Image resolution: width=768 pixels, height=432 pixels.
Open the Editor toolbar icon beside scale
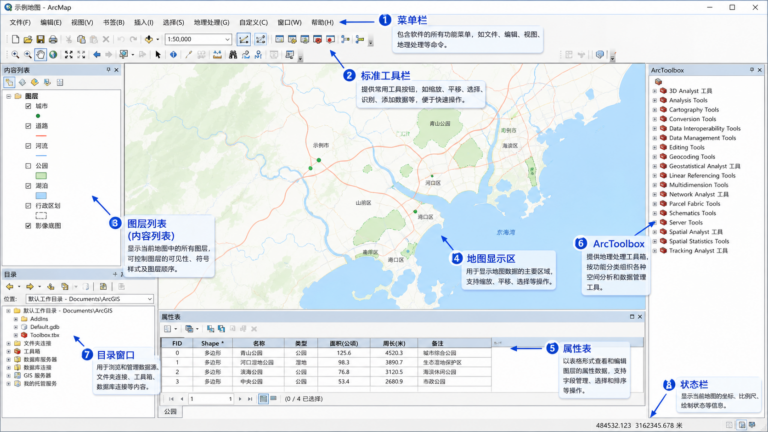pos(243,39)
